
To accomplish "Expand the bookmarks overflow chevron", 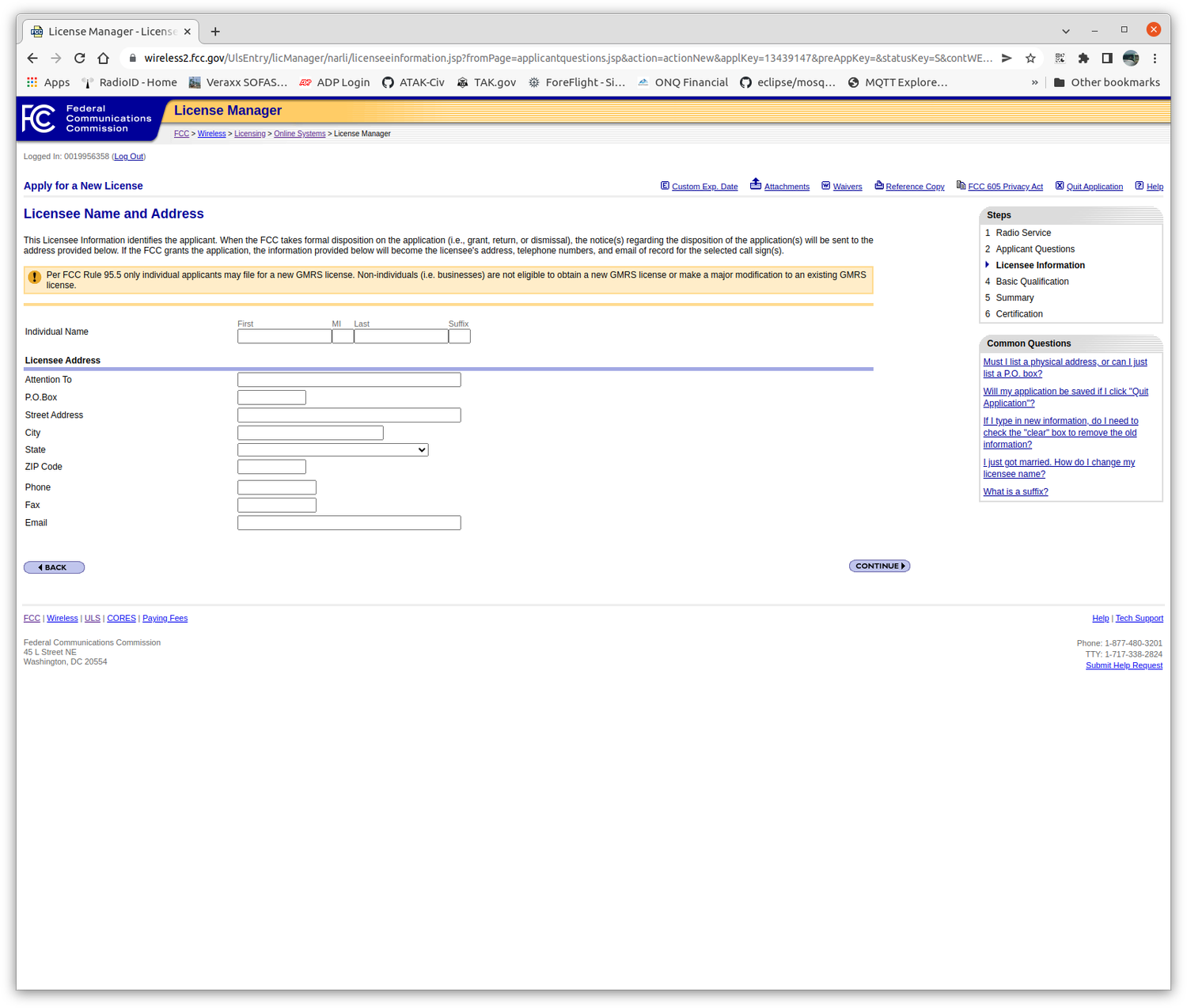I will [x=1035, y=81].
